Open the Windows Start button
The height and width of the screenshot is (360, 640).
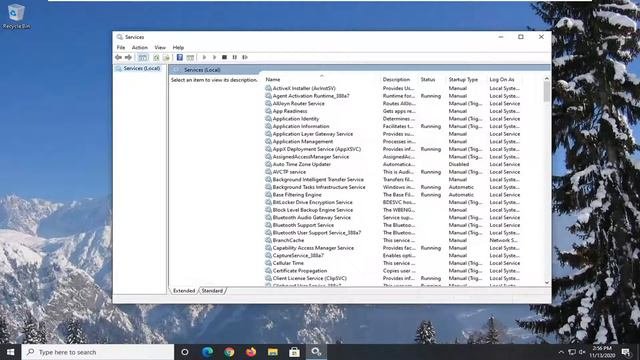(x=11, y=352)
